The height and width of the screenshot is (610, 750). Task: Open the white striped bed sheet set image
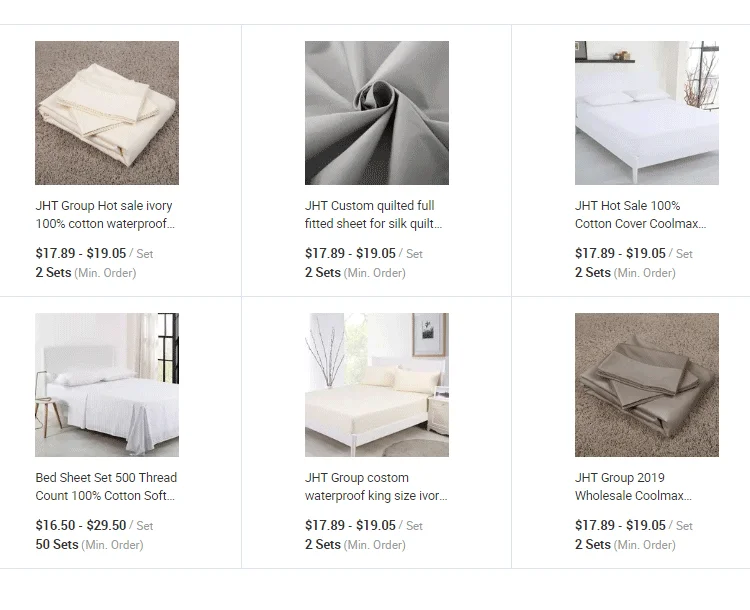107,385
